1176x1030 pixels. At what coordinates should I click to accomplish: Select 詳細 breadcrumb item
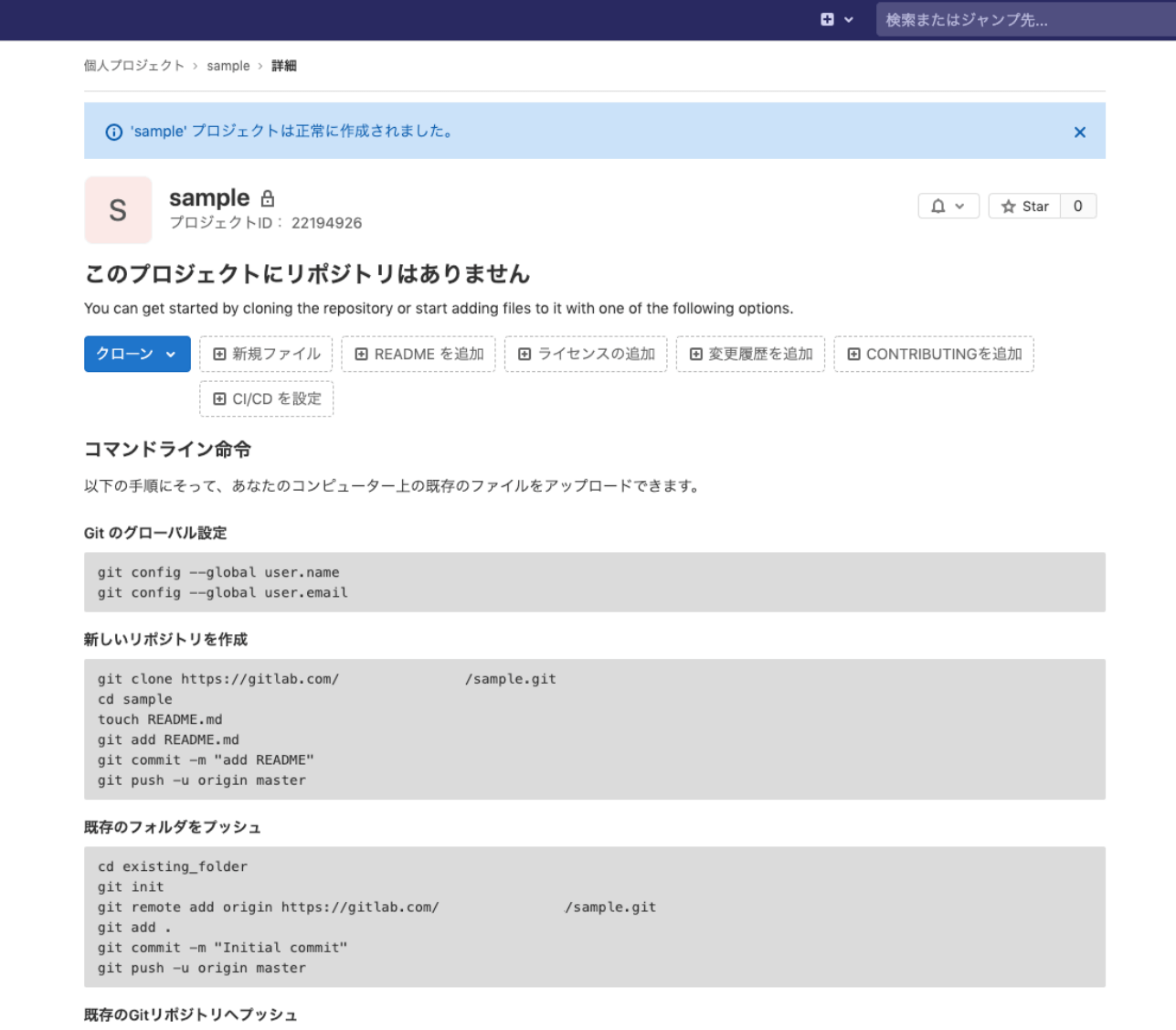pyautogui.click(x=284, y=66)
